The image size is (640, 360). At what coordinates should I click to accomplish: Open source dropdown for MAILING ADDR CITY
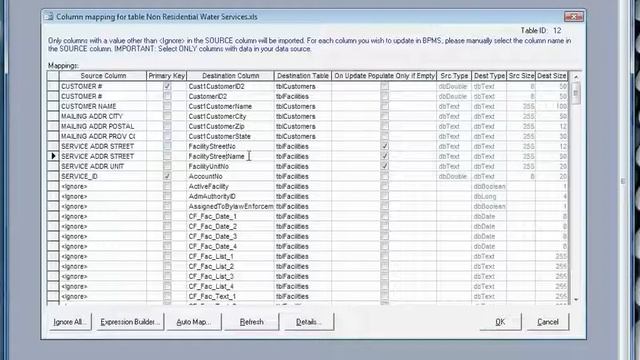pyautogui.click(x=103, y=116)
